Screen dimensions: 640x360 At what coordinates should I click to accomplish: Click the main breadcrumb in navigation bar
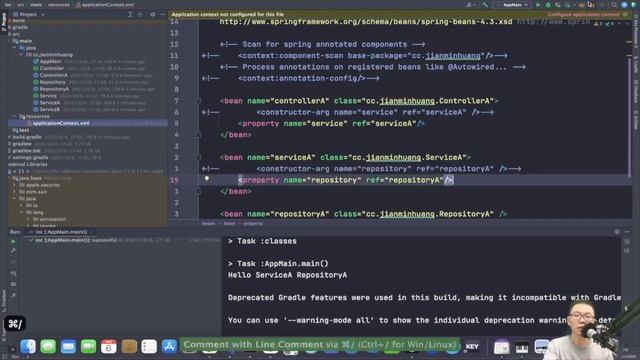36,4
